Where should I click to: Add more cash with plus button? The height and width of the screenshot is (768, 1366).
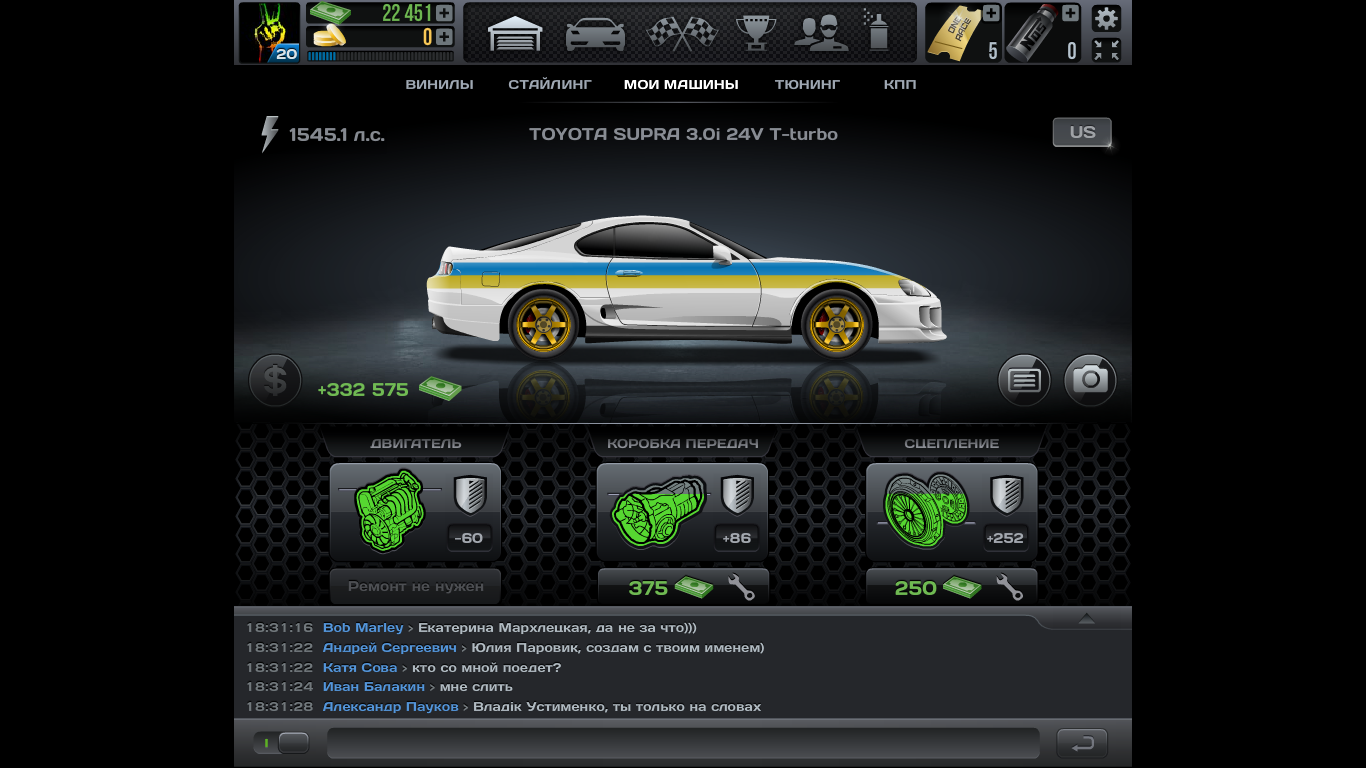[x=444, y=13]
